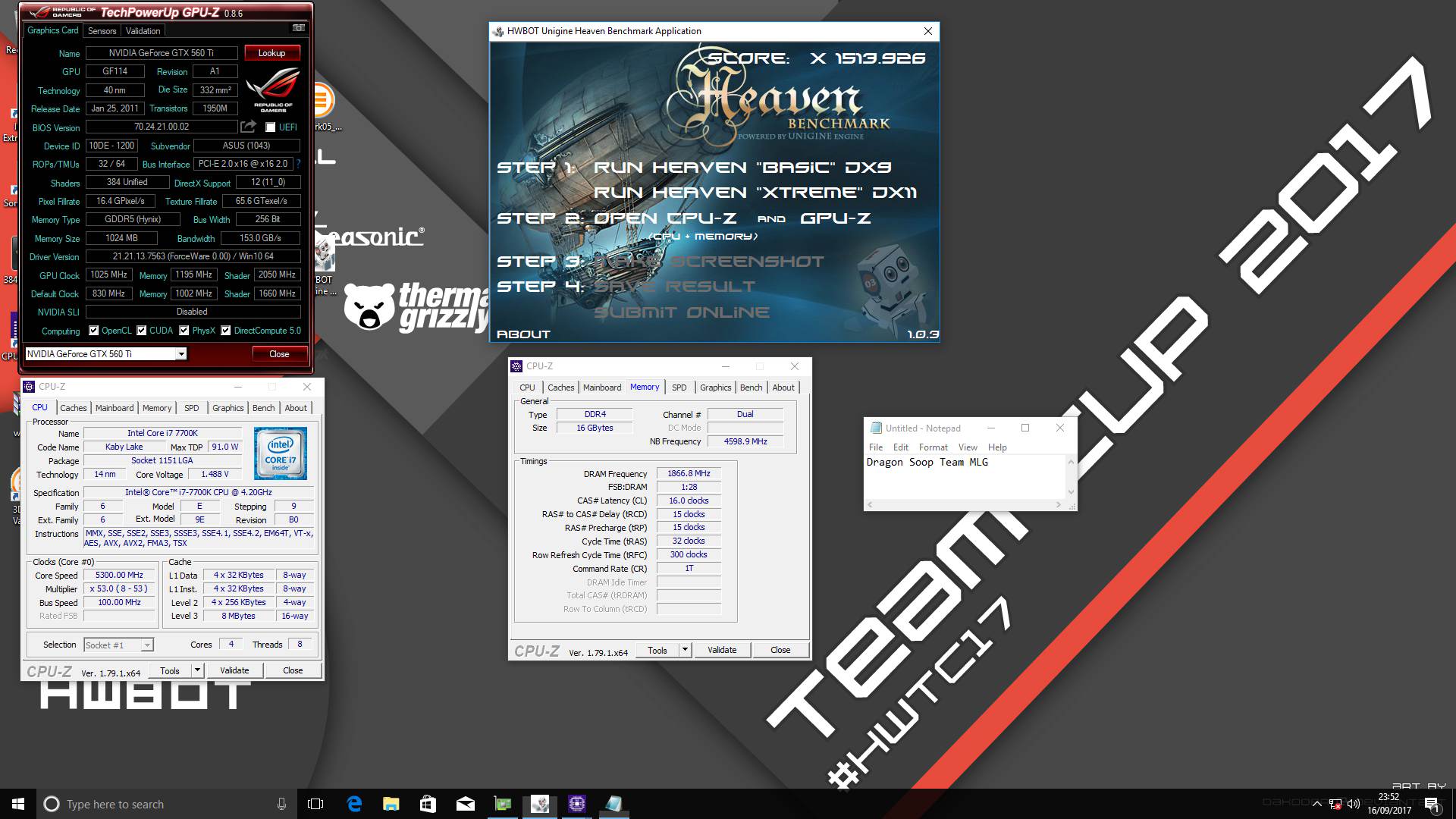Click the Close button in the Memory CPU-Z window

[x=780, y=650]
